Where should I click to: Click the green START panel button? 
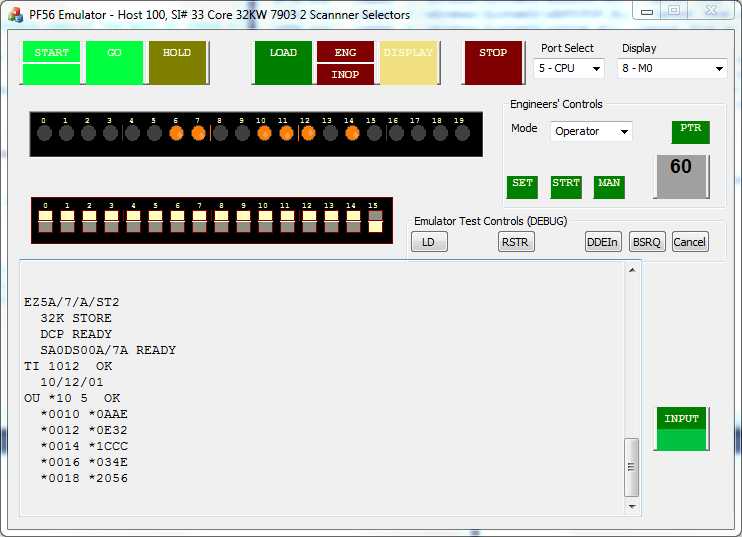(x=51, y=63)
